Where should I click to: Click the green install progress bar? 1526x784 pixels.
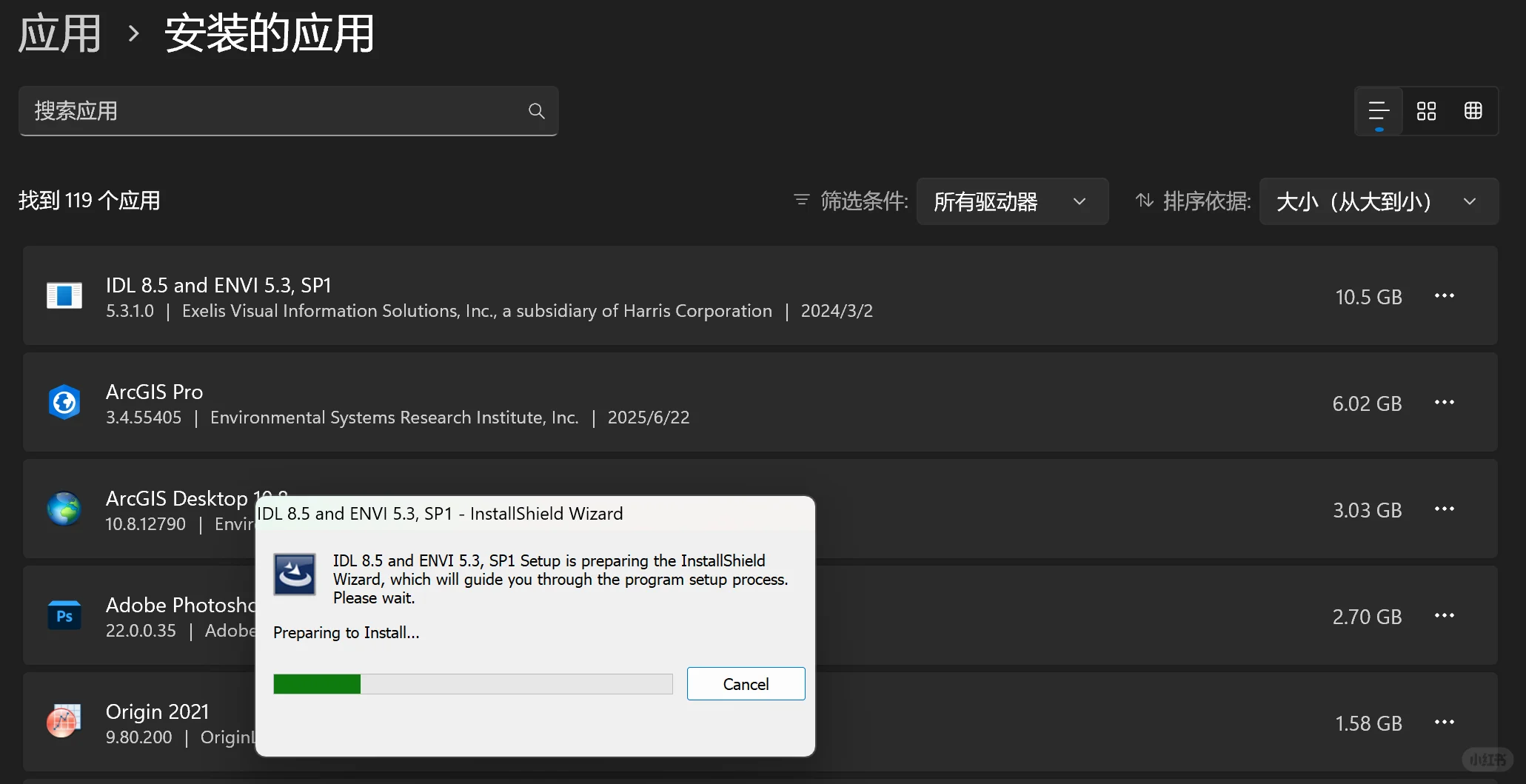click(472, 684)
